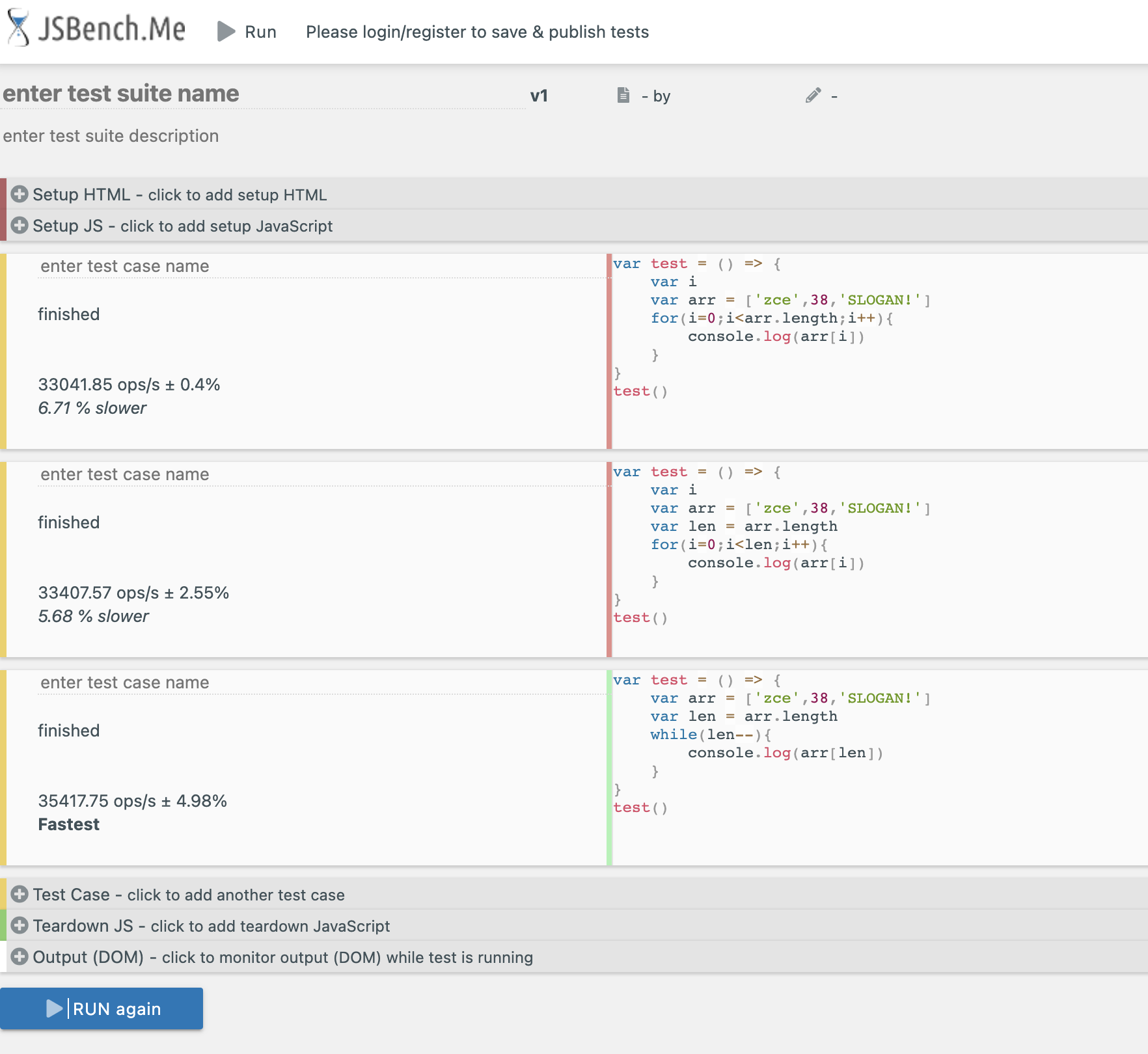This screenshot has height=1054, width=1148.
Task: Click the first test case name field
Action: (x=319, y=266)
